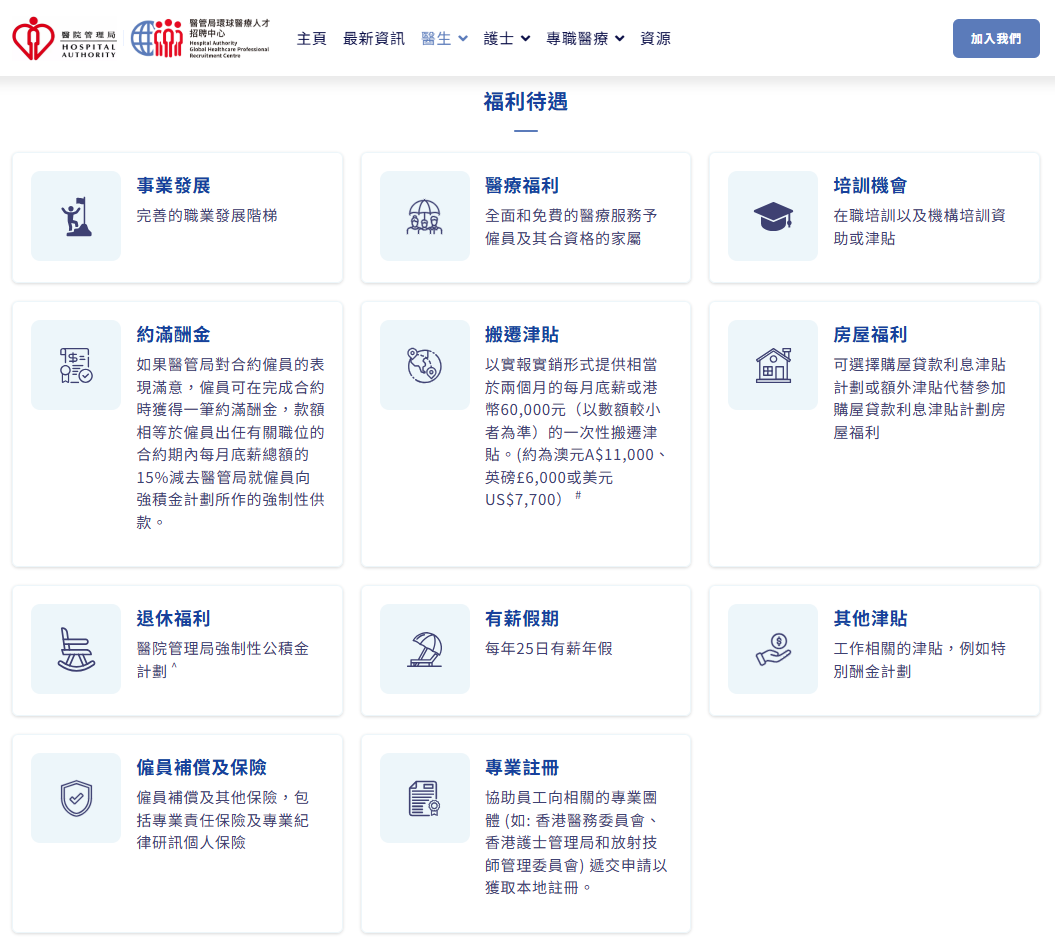Image resolution: width=1055 pixels, height=945 pixels.
Task: Click the graduation cap training icon
Action: [773, 216]
